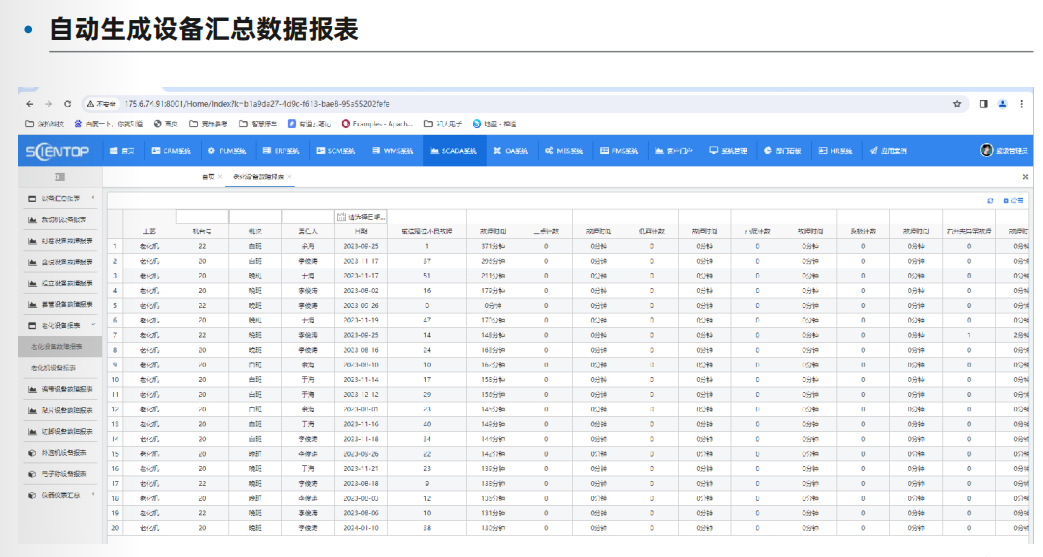1043x557 pixels.
Task: Close the 首页 tab using its X
Action: point(220,177)
